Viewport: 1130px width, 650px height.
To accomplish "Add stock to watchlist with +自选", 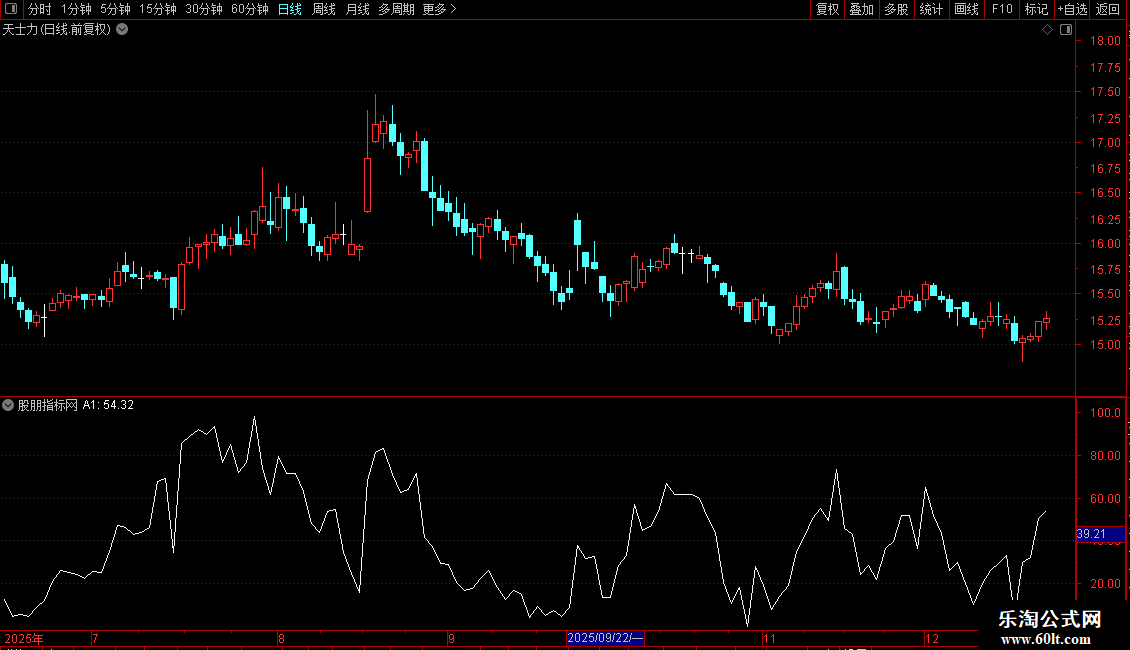I will pos(1072,9).
